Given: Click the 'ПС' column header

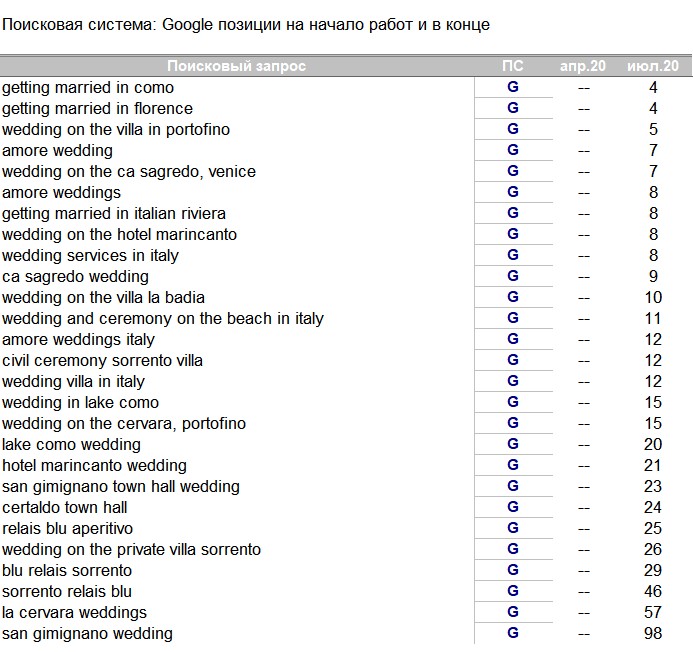Looking at the screenshot, I should 513,66.
